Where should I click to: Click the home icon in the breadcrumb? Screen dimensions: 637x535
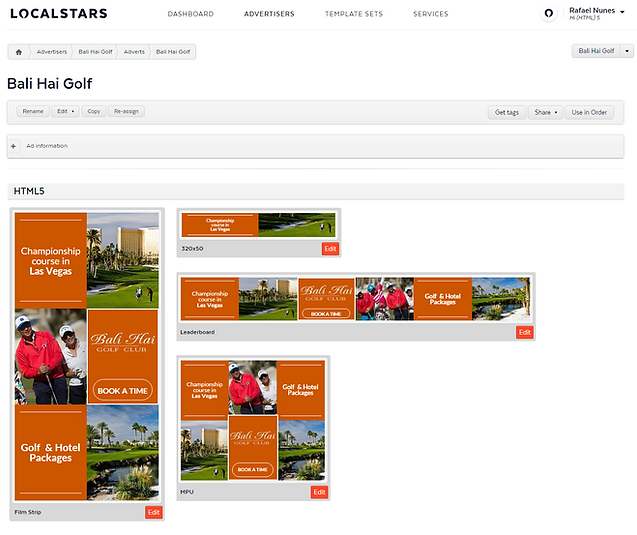tap(19, 52)
